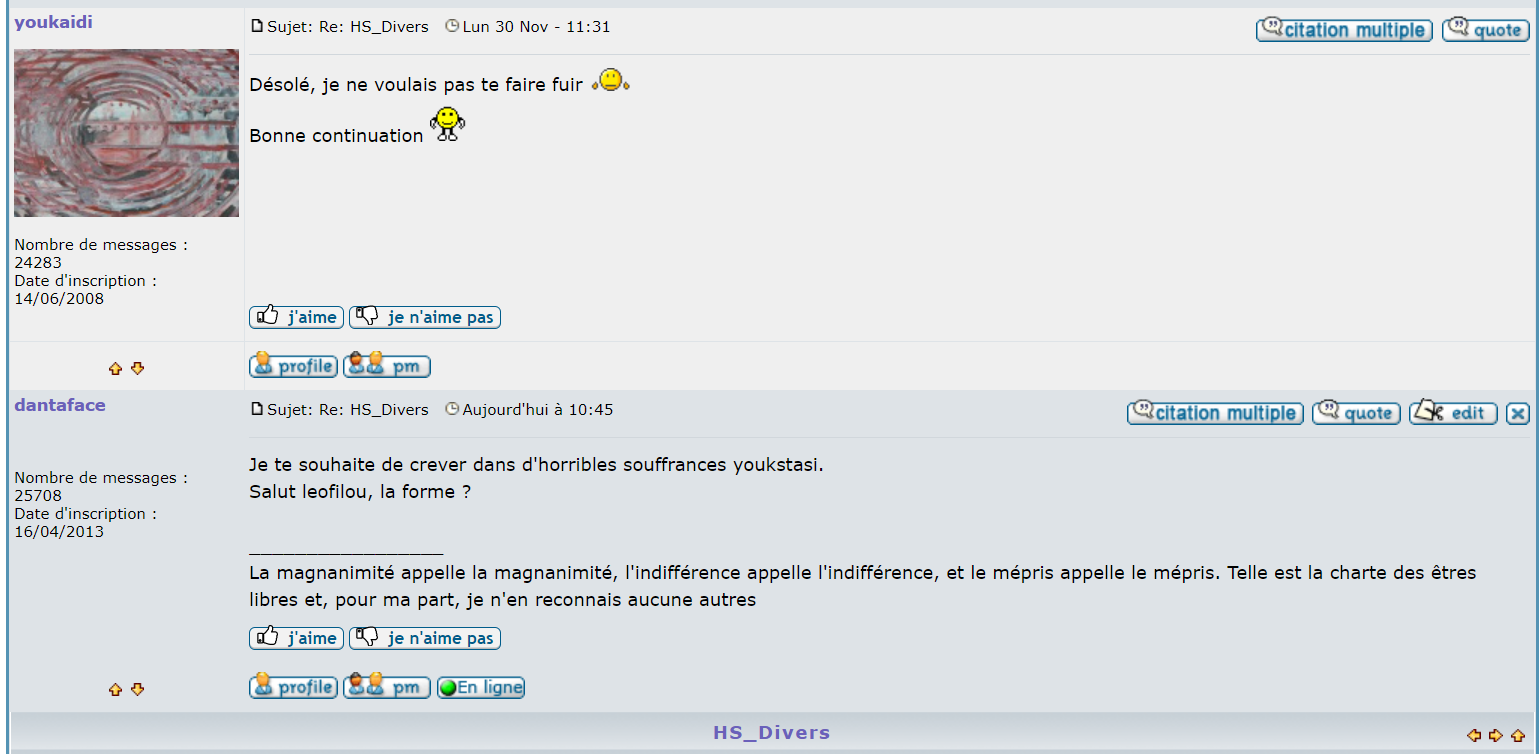Click left arrow in HS_Divers footer bar

coord(1473,736)
